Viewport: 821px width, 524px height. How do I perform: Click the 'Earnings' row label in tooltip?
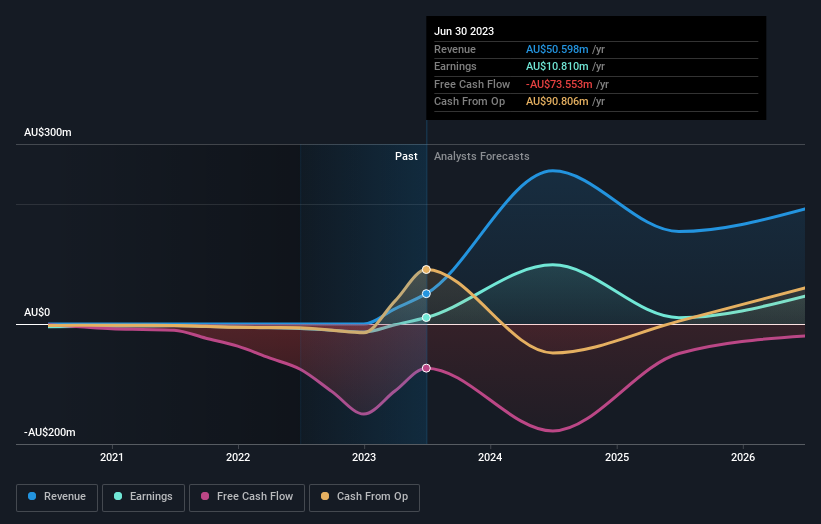455,66
